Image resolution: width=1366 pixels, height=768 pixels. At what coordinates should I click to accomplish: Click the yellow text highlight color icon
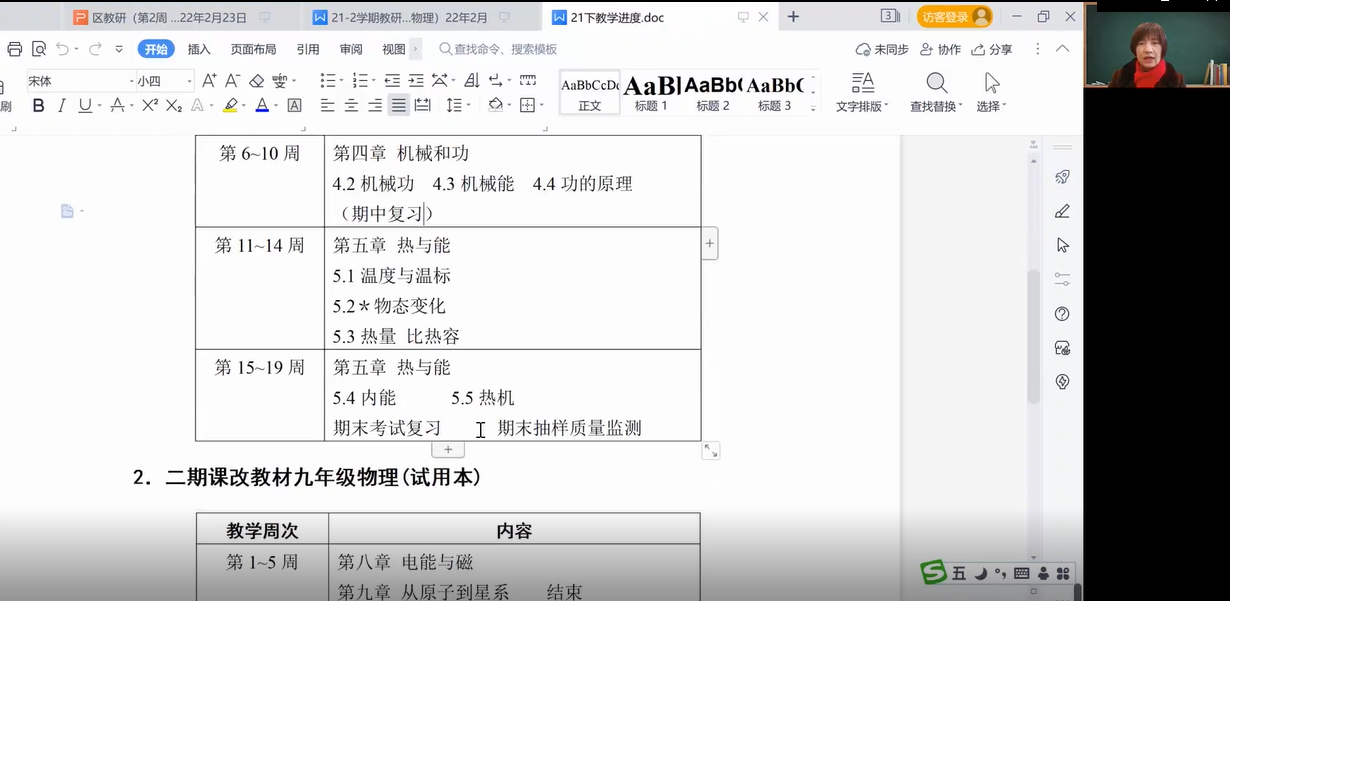point(230,106)
